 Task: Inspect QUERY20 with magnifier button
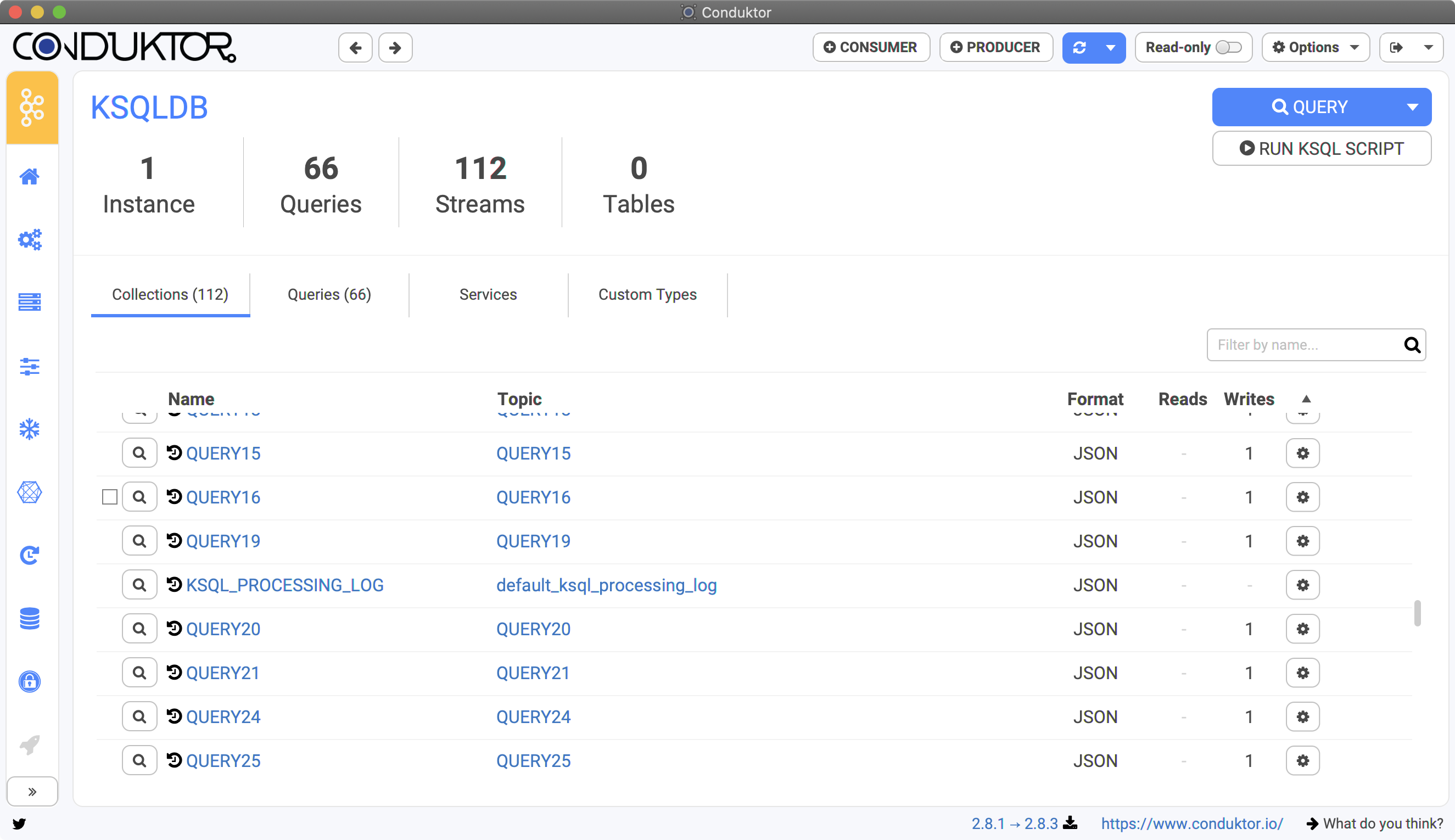click(x=139, y=628)
